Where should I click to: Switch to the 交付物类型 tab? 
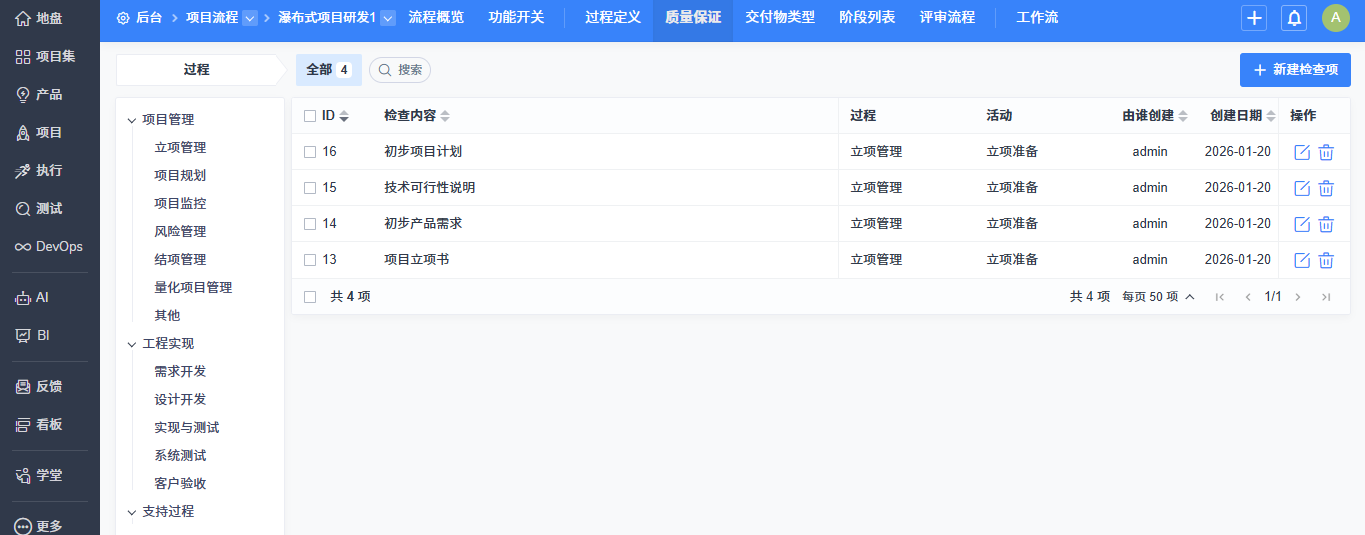779,18
